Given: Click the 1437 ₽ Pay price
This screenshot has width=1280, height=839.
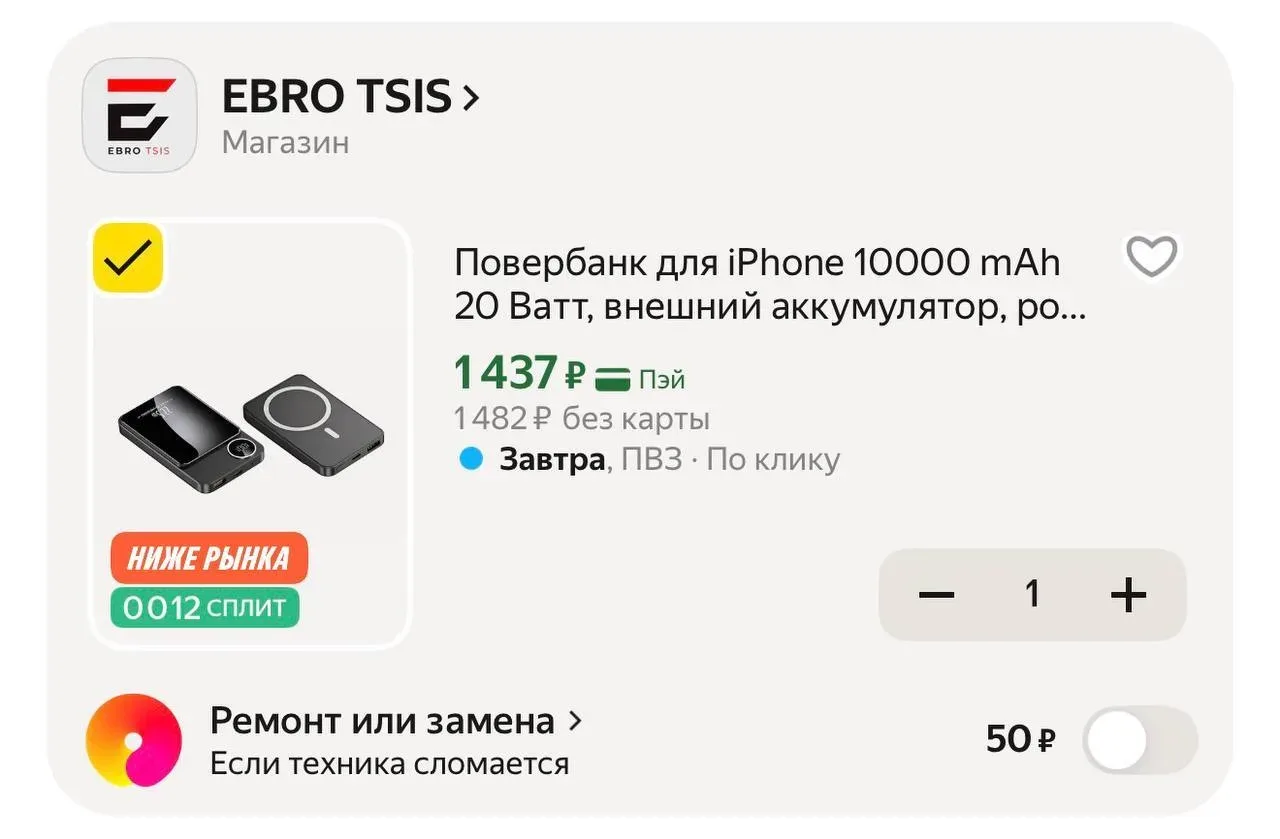Looking at the screenshot, I should tap(518, 374).
